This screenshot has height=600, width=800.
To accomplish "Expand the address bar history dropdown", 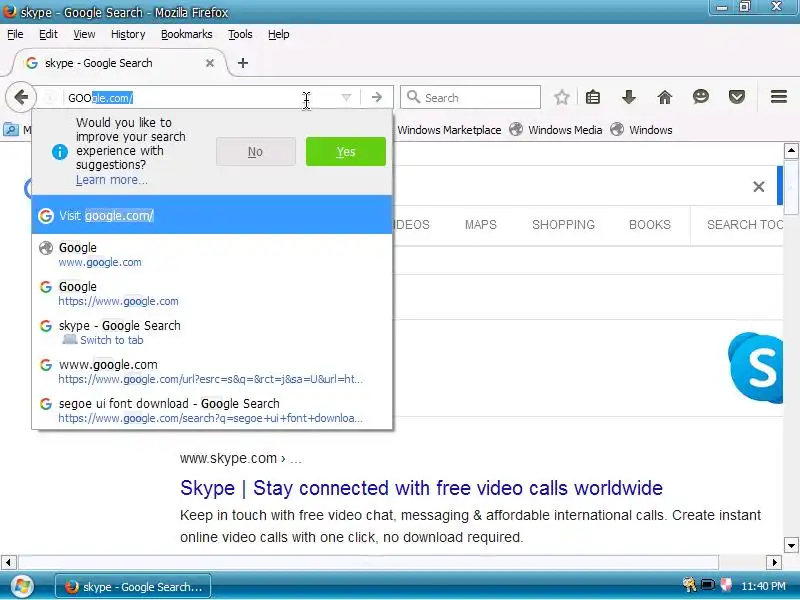I will click(x=346, y=97).
